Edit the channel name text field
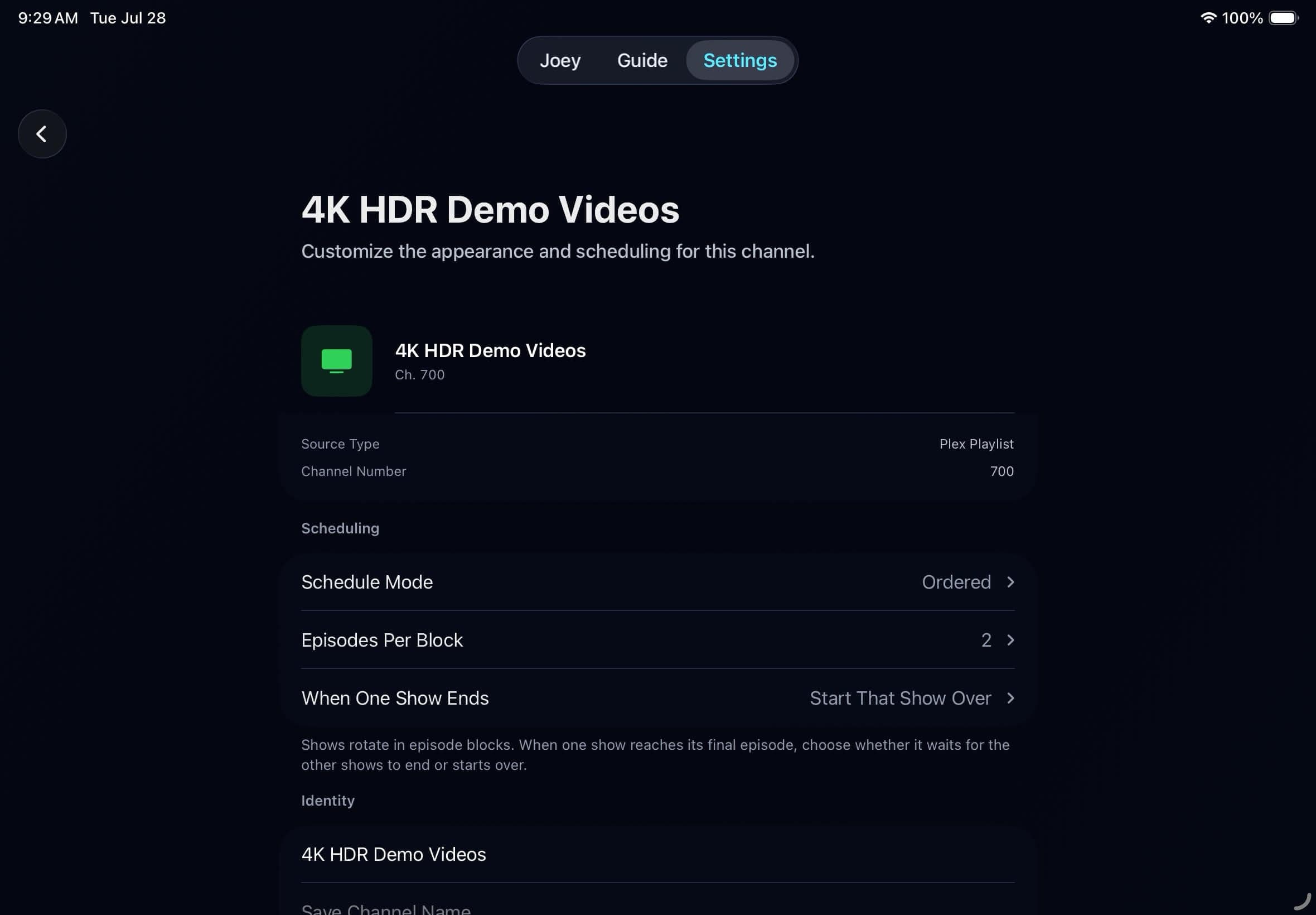 click(657, 854)
